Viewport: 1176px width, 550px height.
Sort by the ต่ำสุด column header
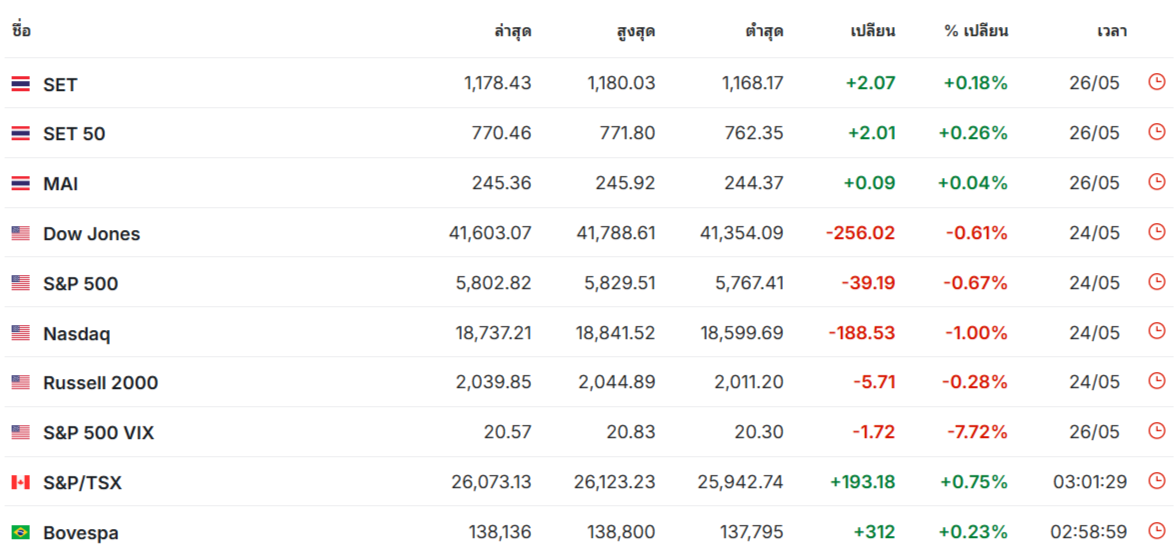pyautogui.click(x=764, y=32)
